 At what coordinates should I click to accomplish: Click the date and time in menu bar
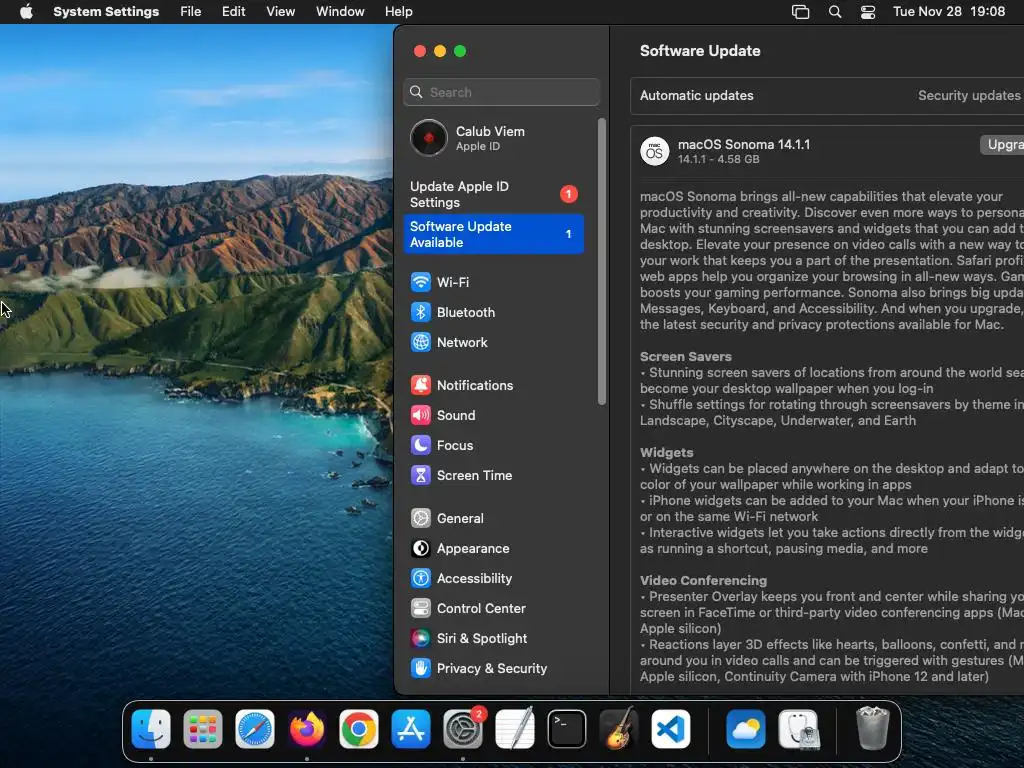[949, 12]
